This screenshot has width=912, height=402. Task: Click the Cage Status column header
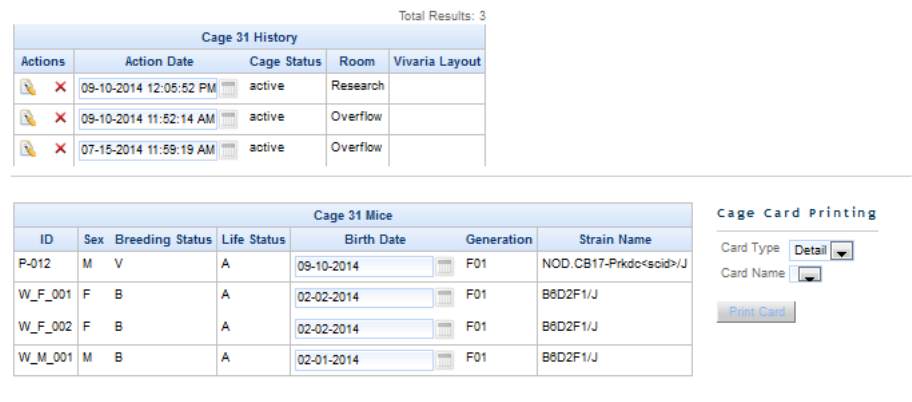pyautogui.click(x=285, y=62)
